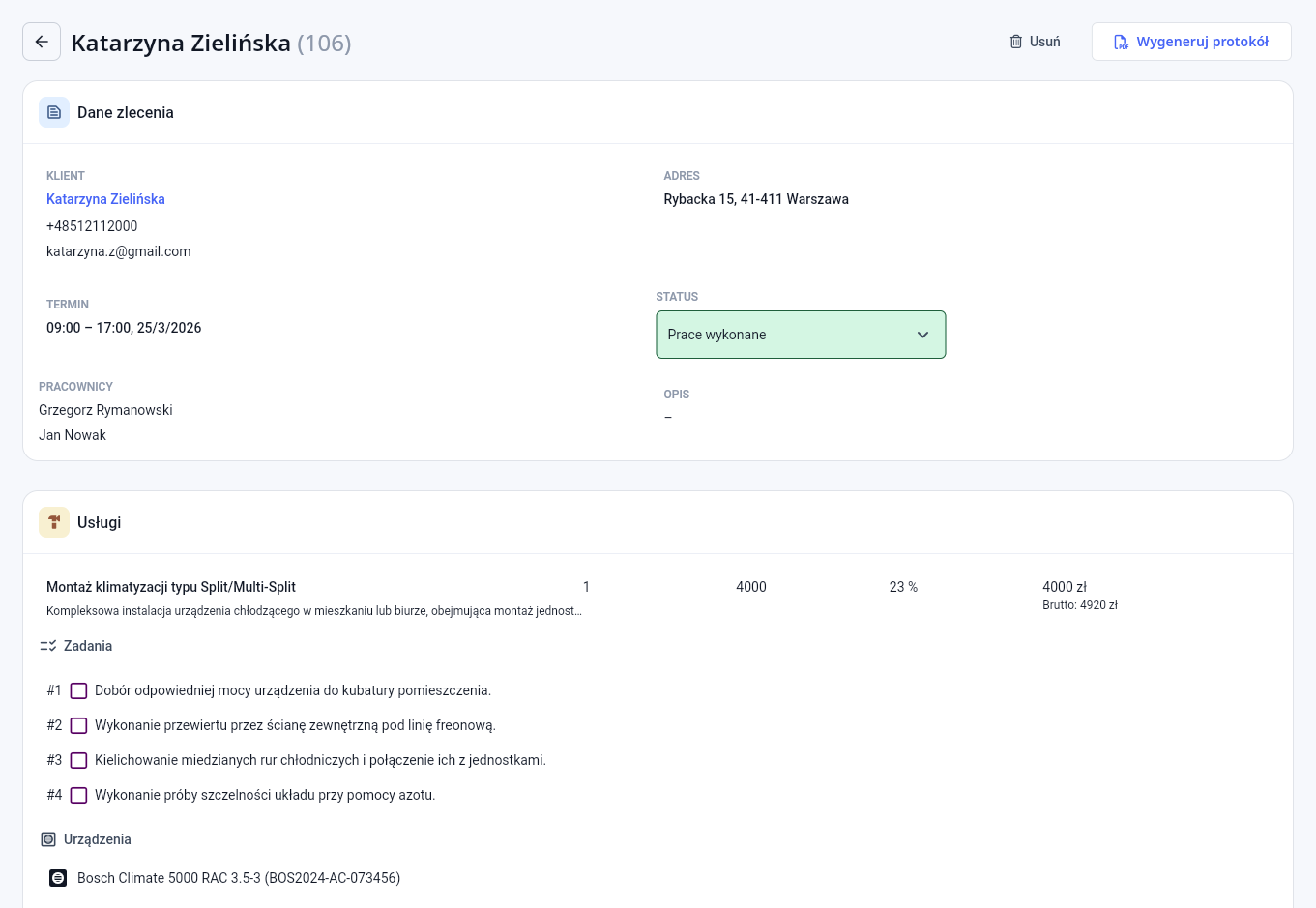Click the Usługi hammer icon
The width and height of the screenshot is (1316, 908).
click(x=54, y=522)
